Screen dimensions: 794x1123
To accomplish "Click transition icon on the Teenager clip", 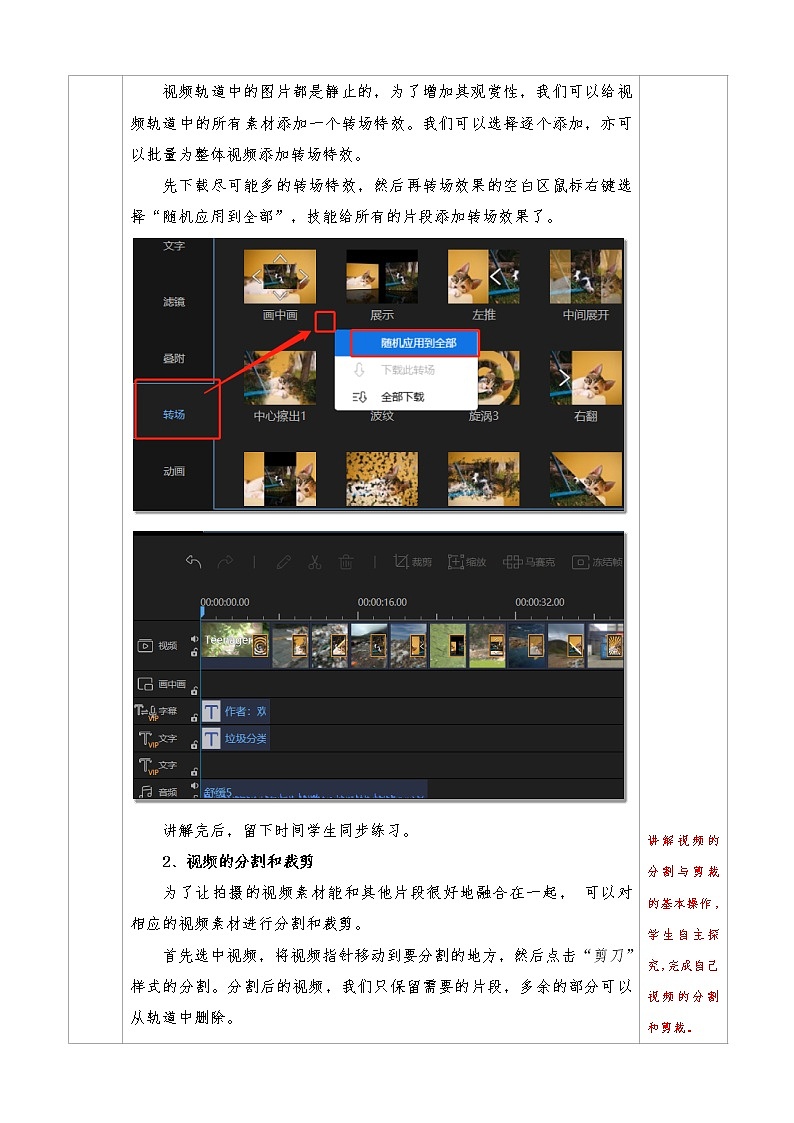I will click(x=260, y=647).
